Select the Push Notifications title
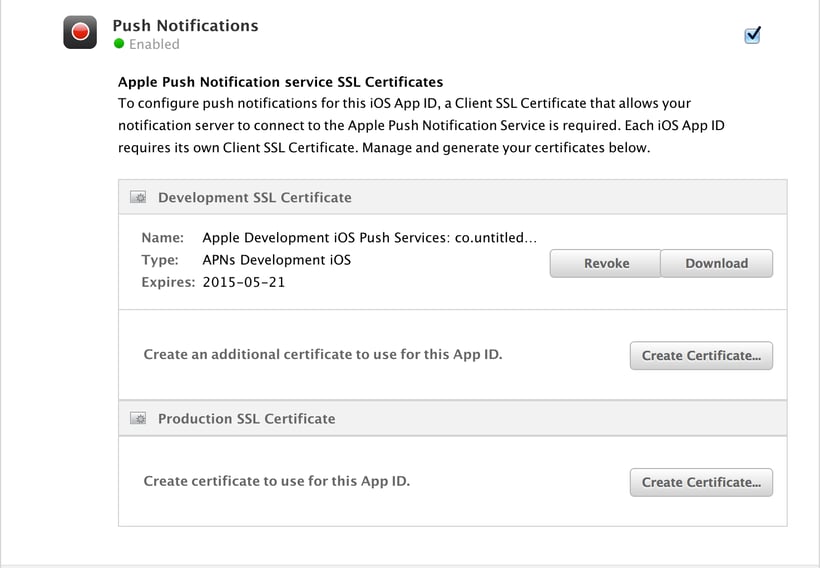Screen dimensions: 820x568 click(185, 25)
